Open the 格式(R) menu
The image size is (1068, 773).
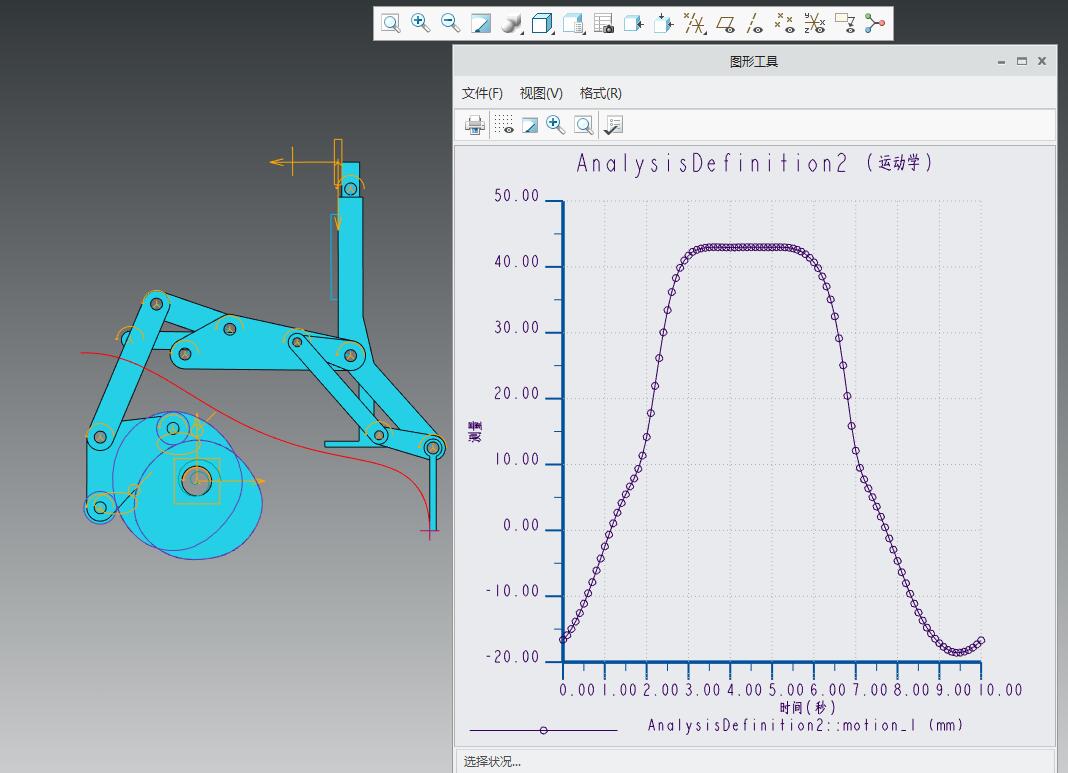coord(600,93)
